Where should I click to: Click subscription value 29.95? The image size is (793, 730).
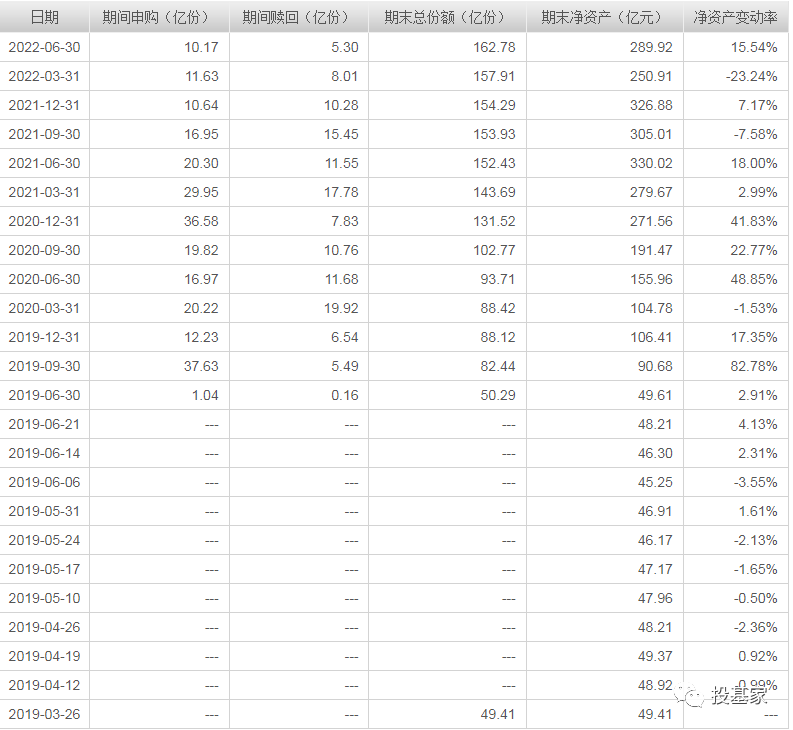click(x=201, y=192)
